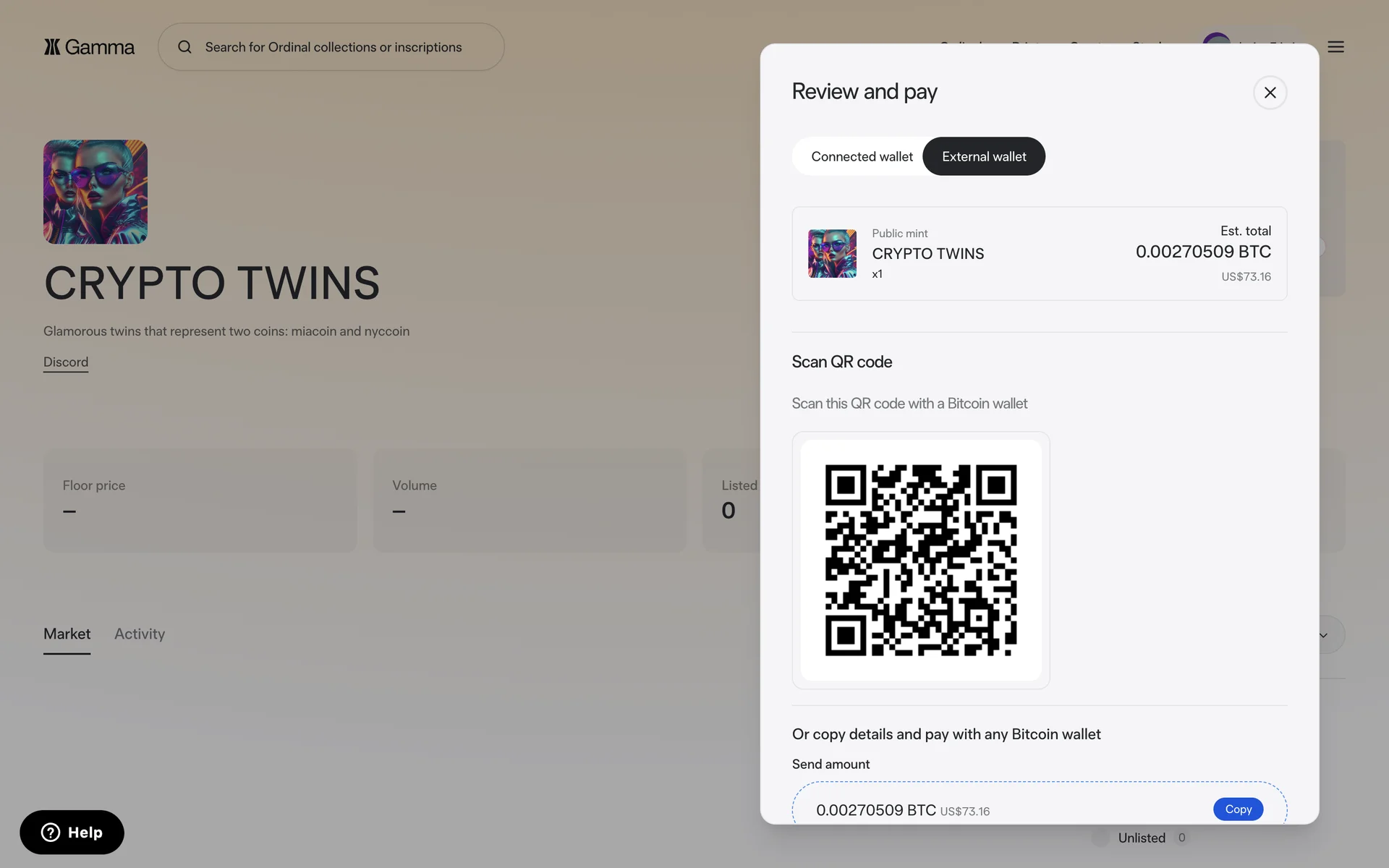
Task: Click the Floor price stat card
Action: tap(200, 500)
